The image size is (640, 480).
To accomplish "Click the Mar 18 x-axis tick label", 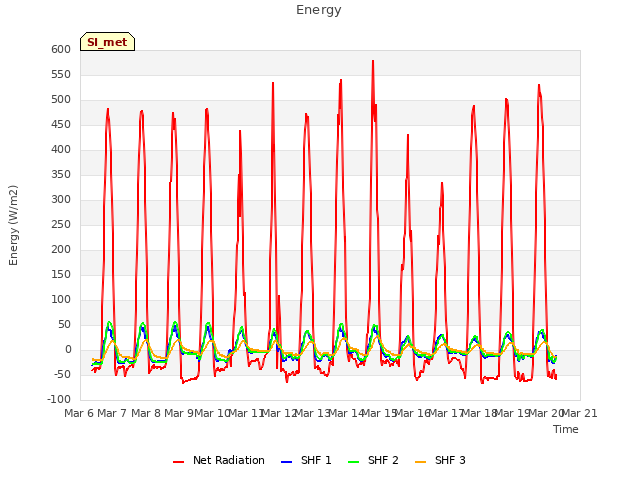I will [479, 413].
